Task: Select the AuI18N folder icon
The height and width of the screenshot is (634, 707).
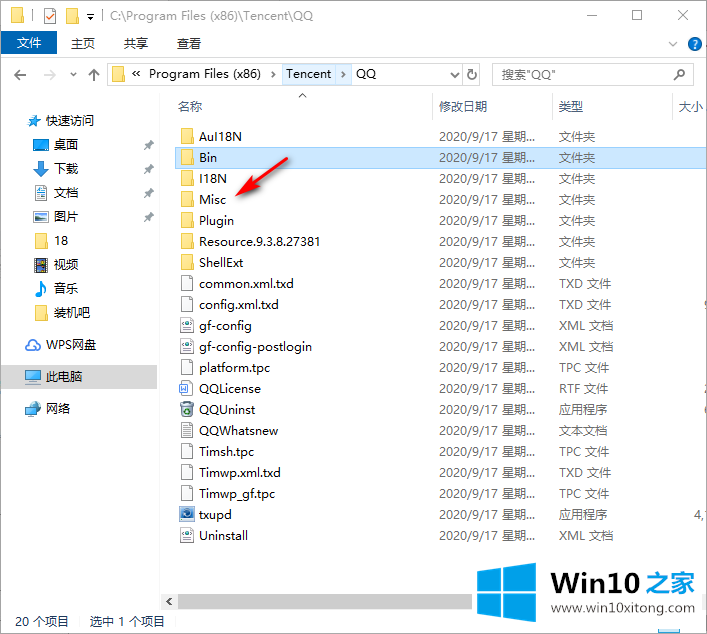Action: coord(187,136)
